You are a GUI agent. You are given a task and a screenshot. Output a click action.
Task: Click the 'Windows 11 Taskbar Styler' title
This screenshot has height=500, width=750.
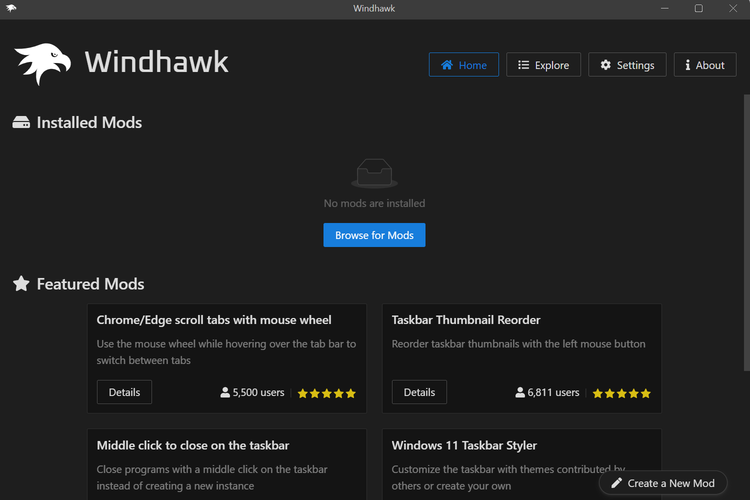pyautogui.click(x=464, y=445)
